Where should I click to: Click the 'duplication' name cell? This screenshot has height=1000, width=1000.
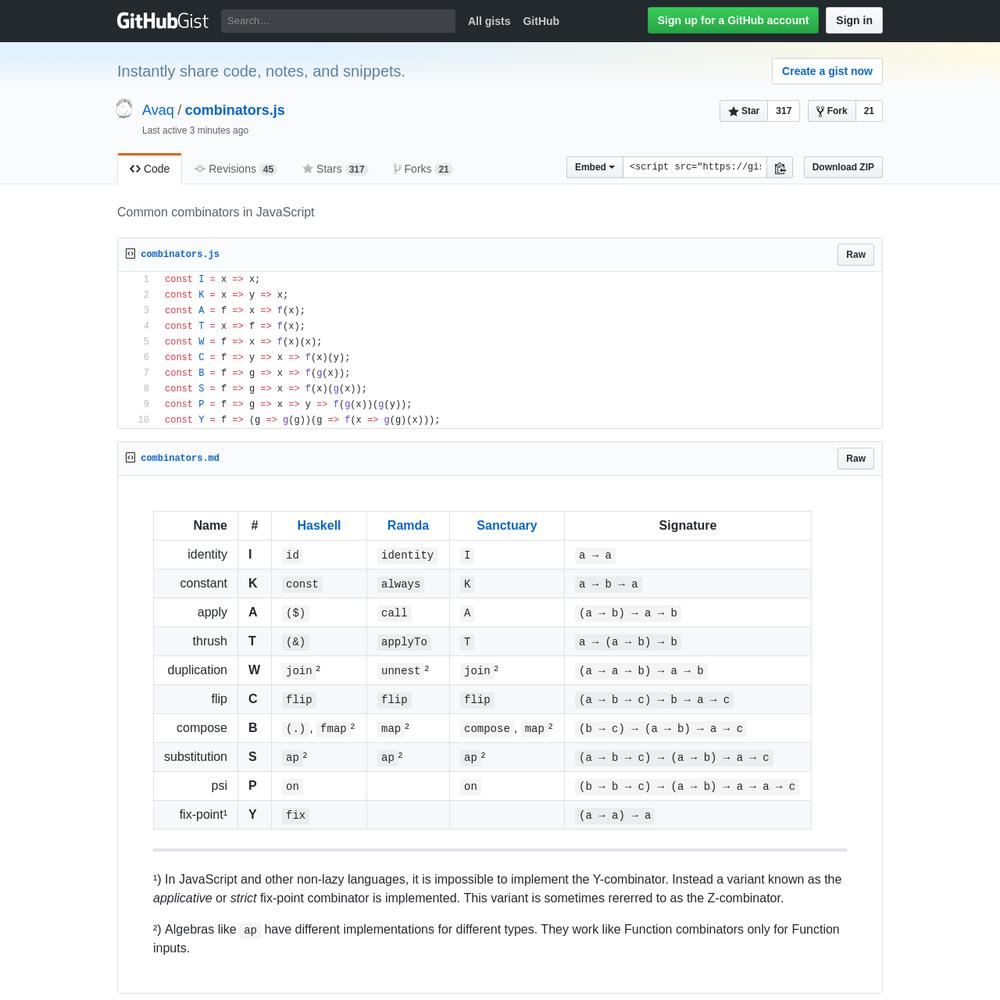[197, 670]
